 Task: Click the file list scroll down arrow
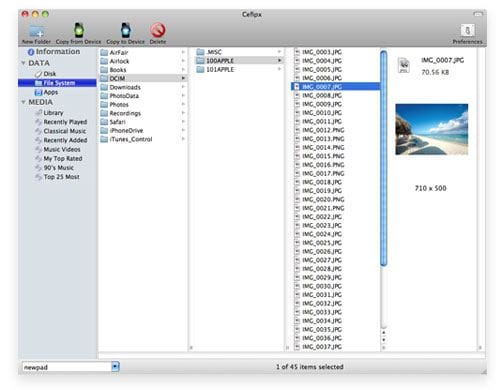click(x=384, y=340)
